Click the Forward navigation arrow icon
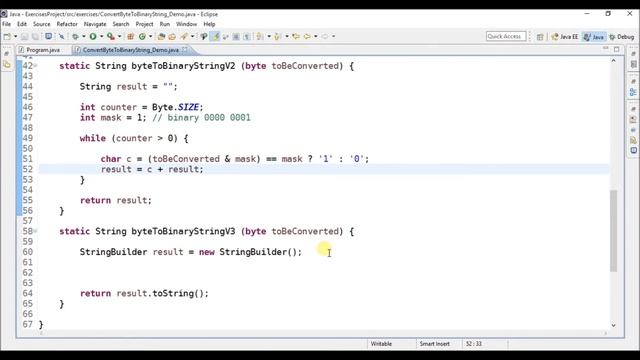The image size is (640, 360). click(325, 36)
